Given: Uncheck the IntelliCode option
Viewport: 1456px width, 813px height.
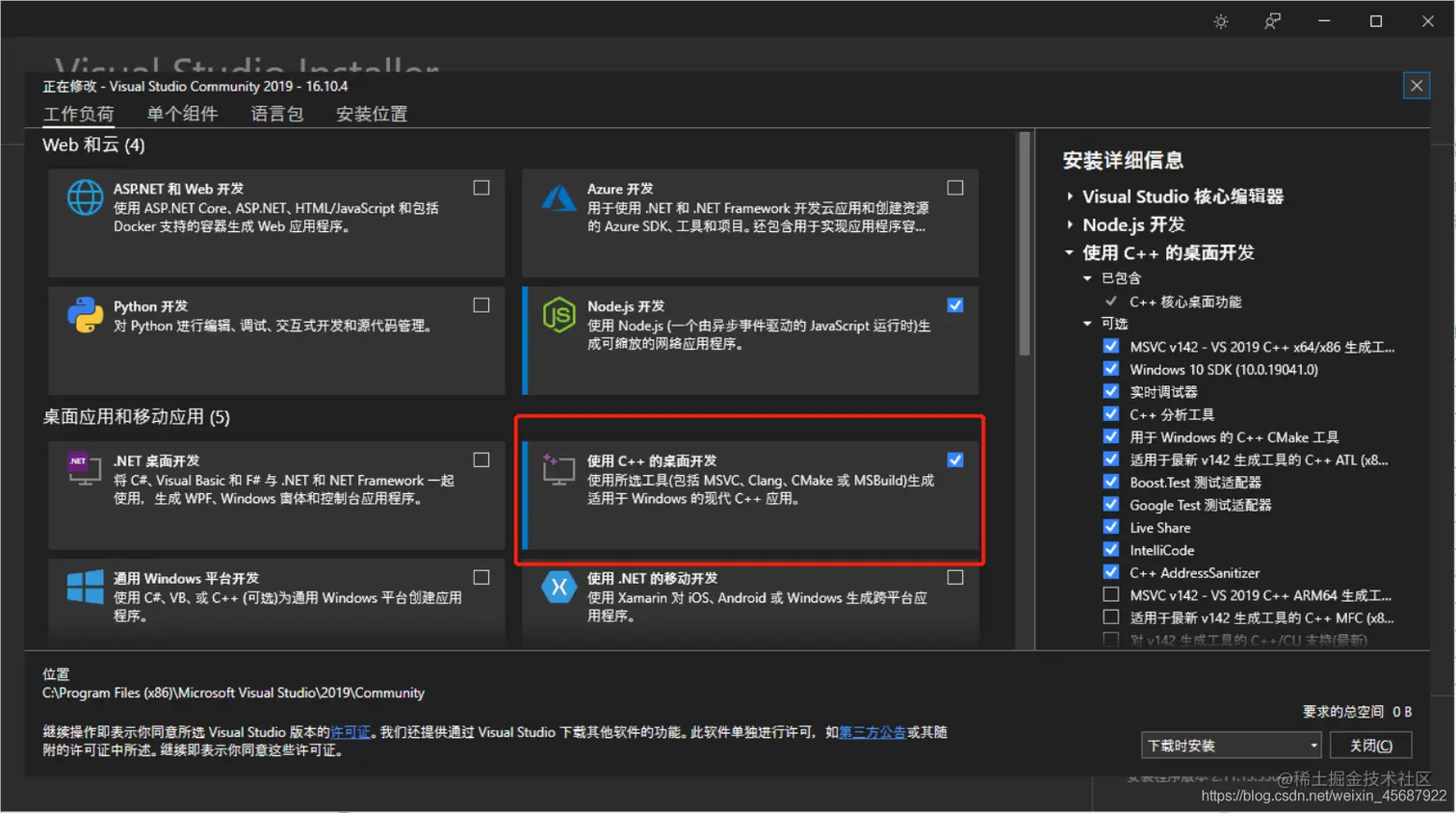Looking at the screenshot, I should click(1111, 550).
